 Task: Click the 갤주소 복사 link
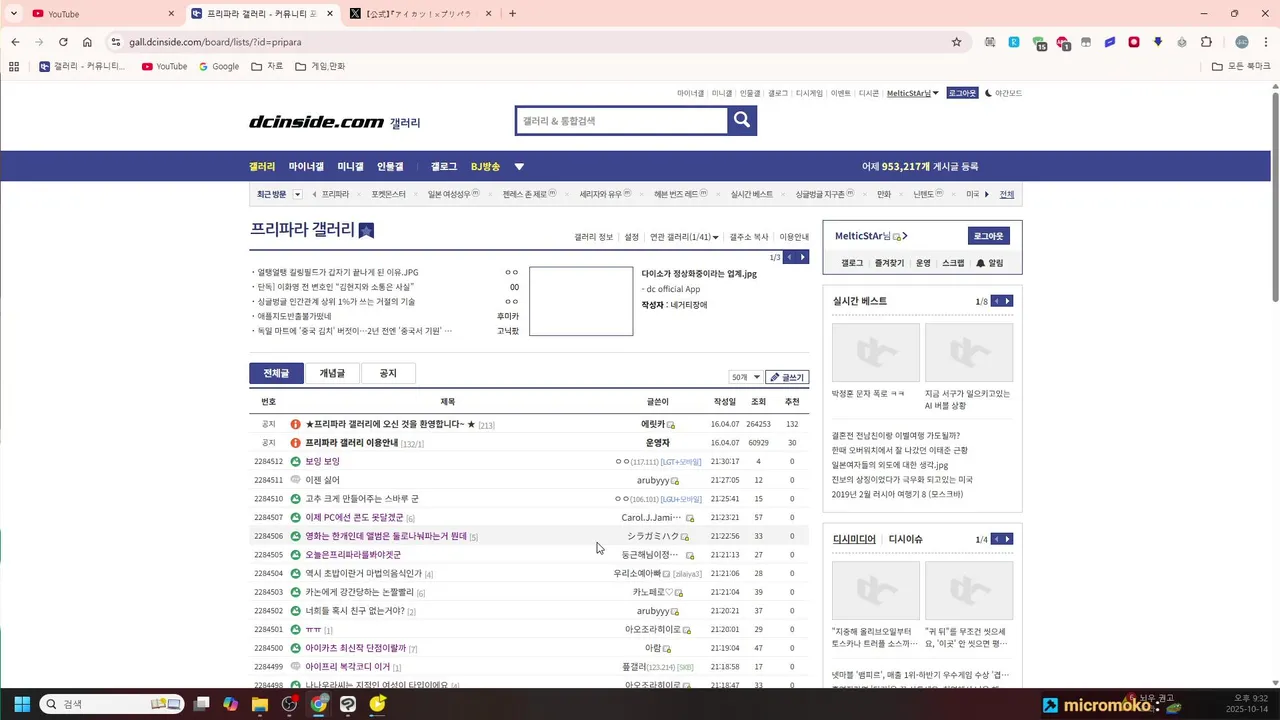[x=749, y=237]
